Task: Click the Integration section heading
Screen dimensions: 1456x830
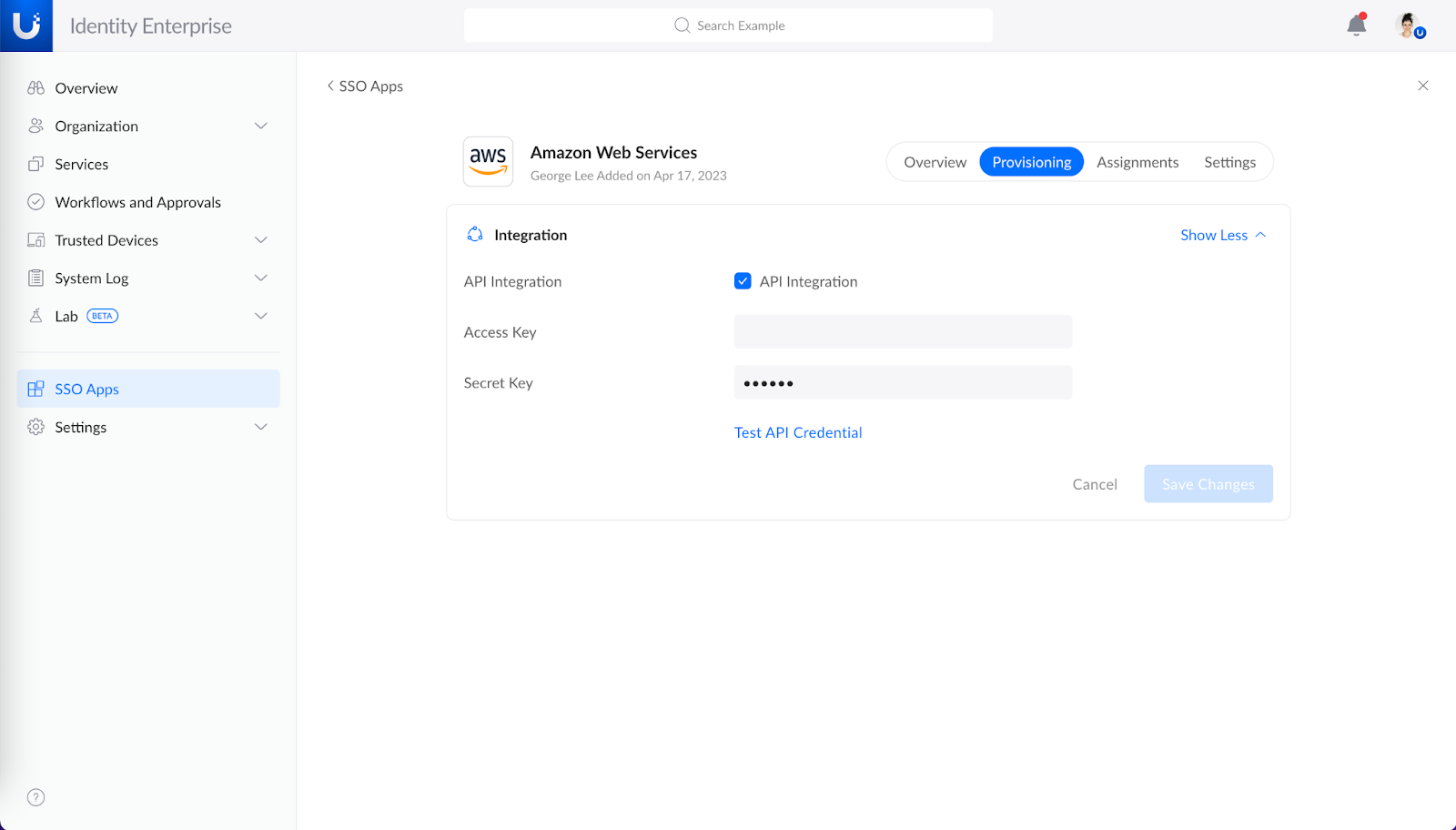Action: 531,235
